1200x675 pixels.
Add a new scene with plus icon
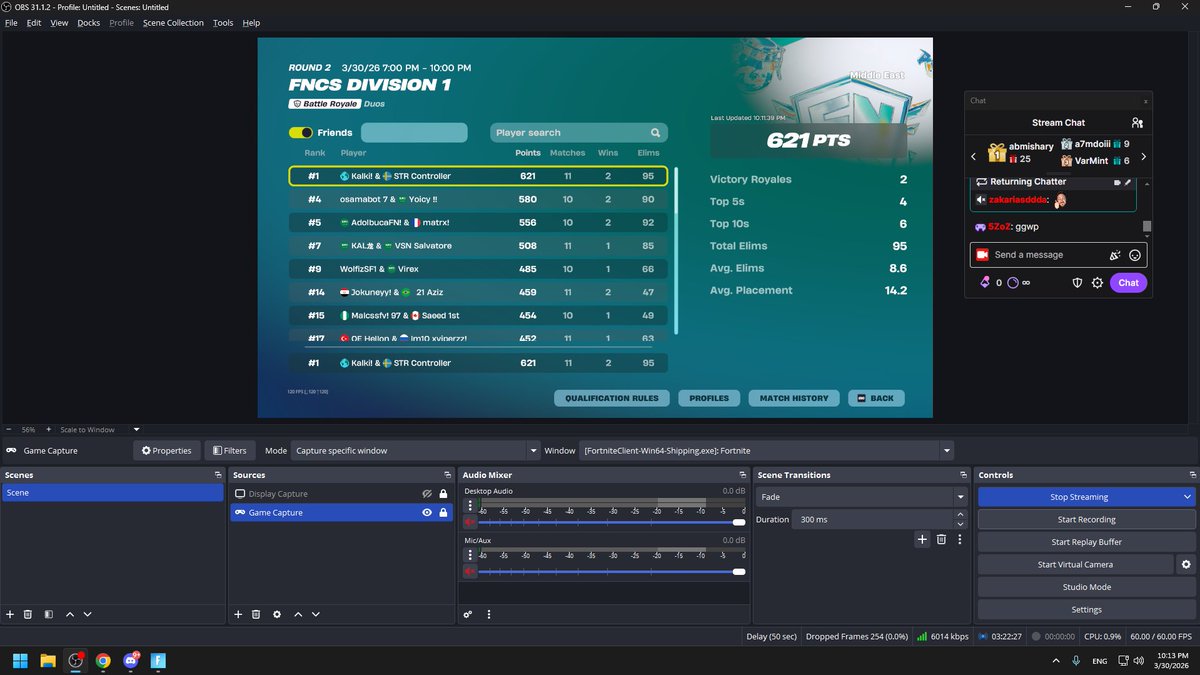tap(10, 614)
